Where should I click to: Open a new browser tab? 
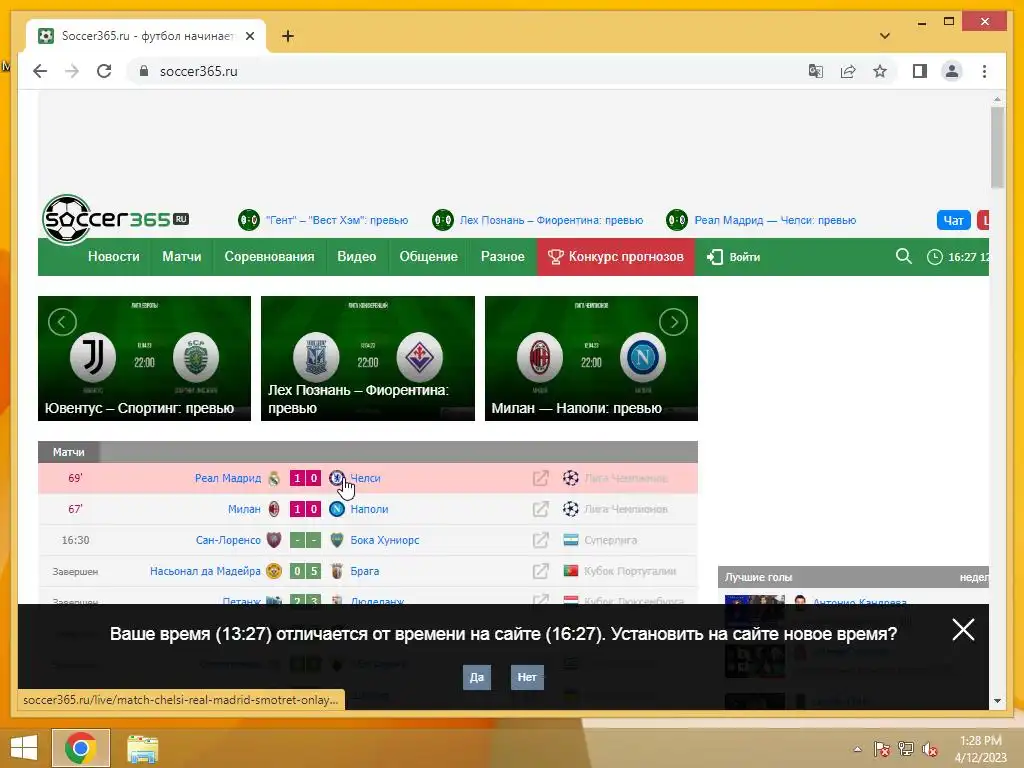coord(288,36)
